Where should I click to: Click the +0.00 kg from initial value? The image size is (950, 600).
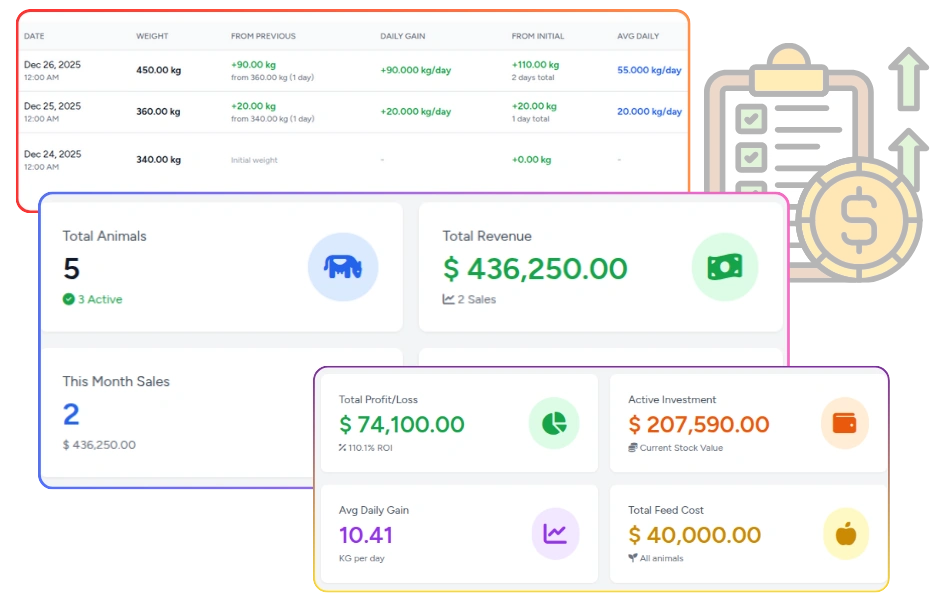531,159
